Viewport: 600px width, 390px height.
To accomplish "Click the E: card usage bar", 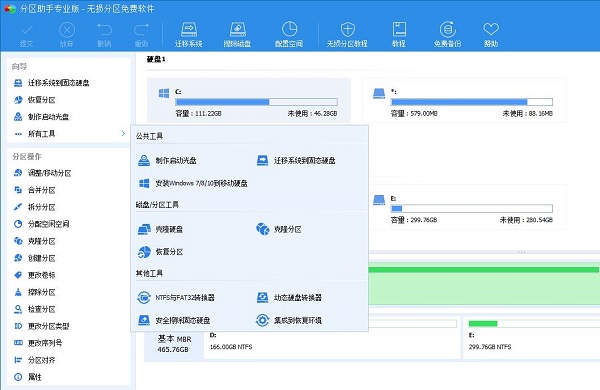I will [x=471, y=209].
